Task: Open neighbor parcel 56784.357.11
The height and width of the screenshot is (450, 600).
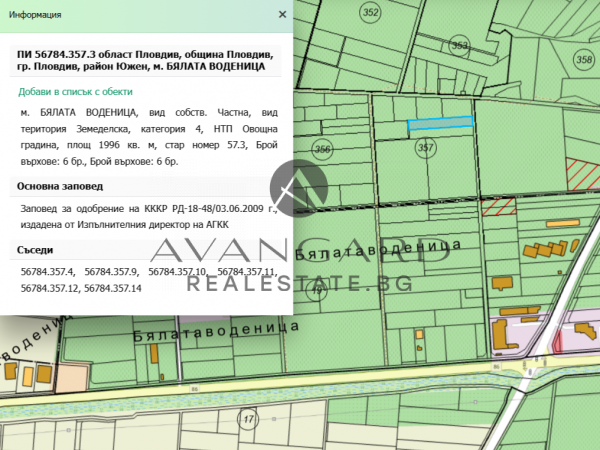Action: tap(246, 271)
